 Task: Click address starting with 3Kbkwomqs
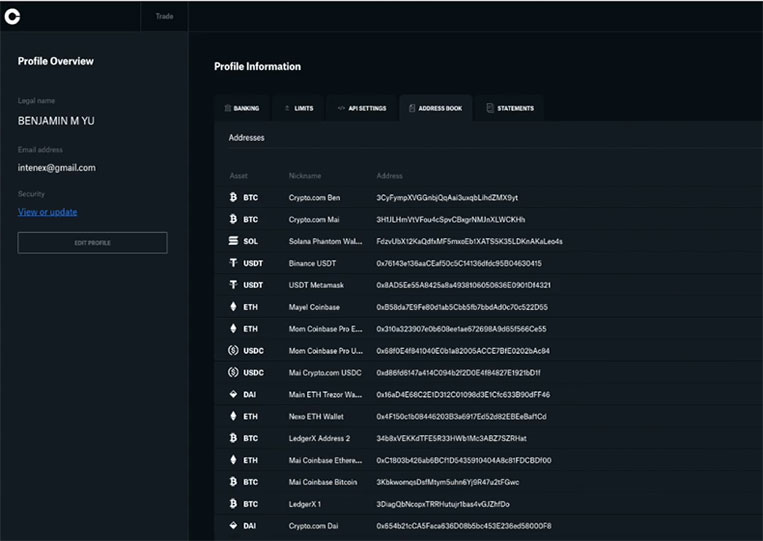[x=448, y=482]
